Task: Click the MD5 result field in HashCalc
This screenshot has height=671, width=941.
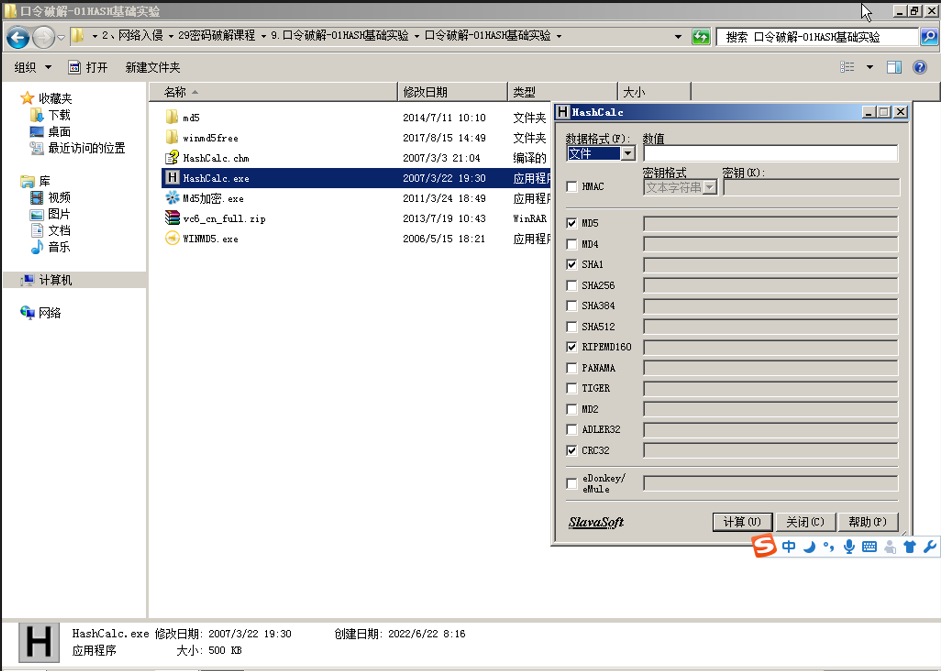Action: [771, 224]
